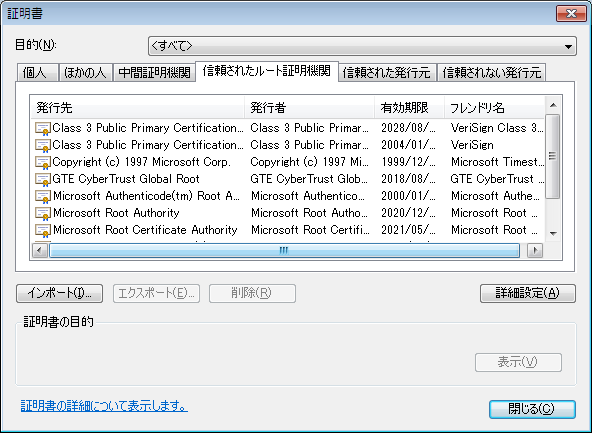Screen dimensions: 592x433
Task: Click horizontal scrollbar left arrow
Action: coord(40,250)
